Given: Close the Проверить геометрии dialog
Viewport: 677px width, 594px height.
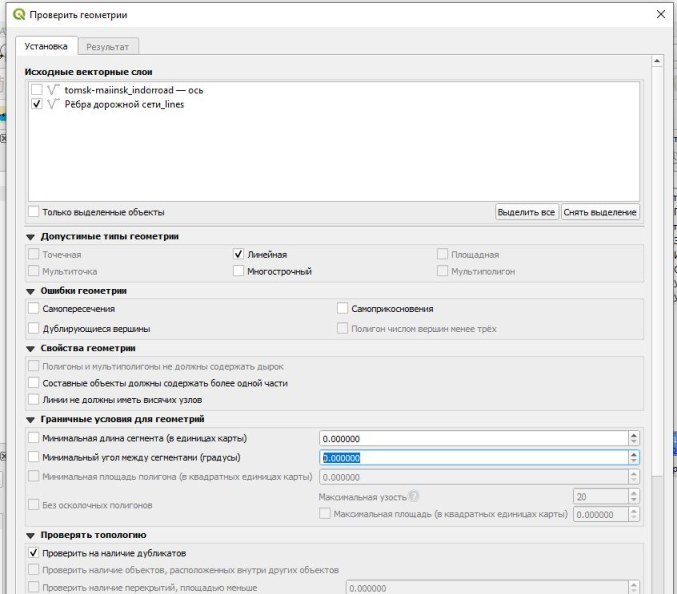Looking at the screenshot, I should (661, 14).
